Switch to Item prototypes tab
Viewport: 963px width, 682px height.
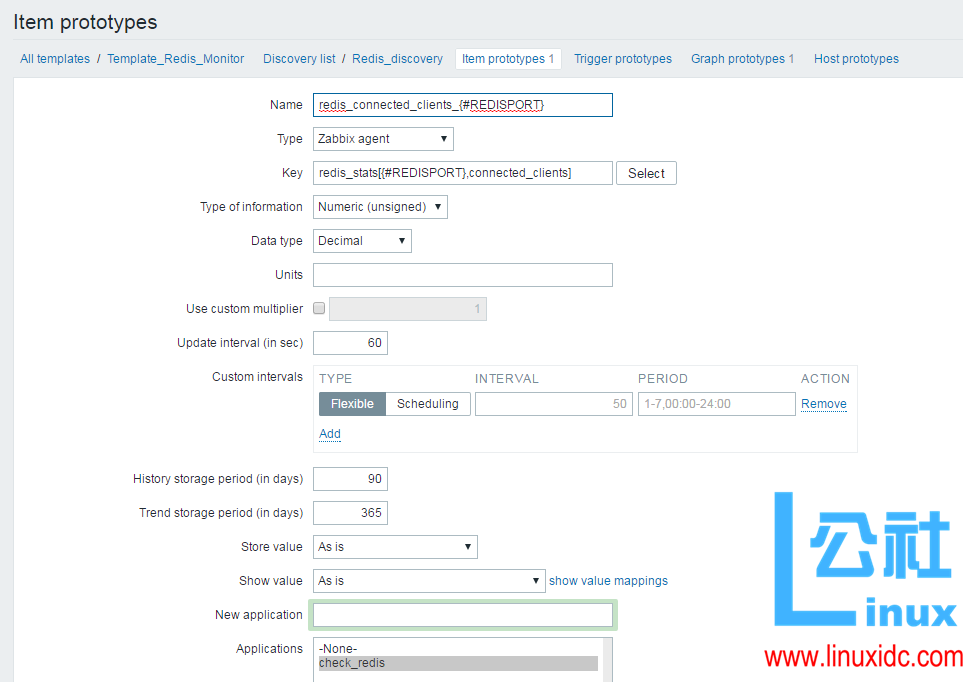(508, 59)
